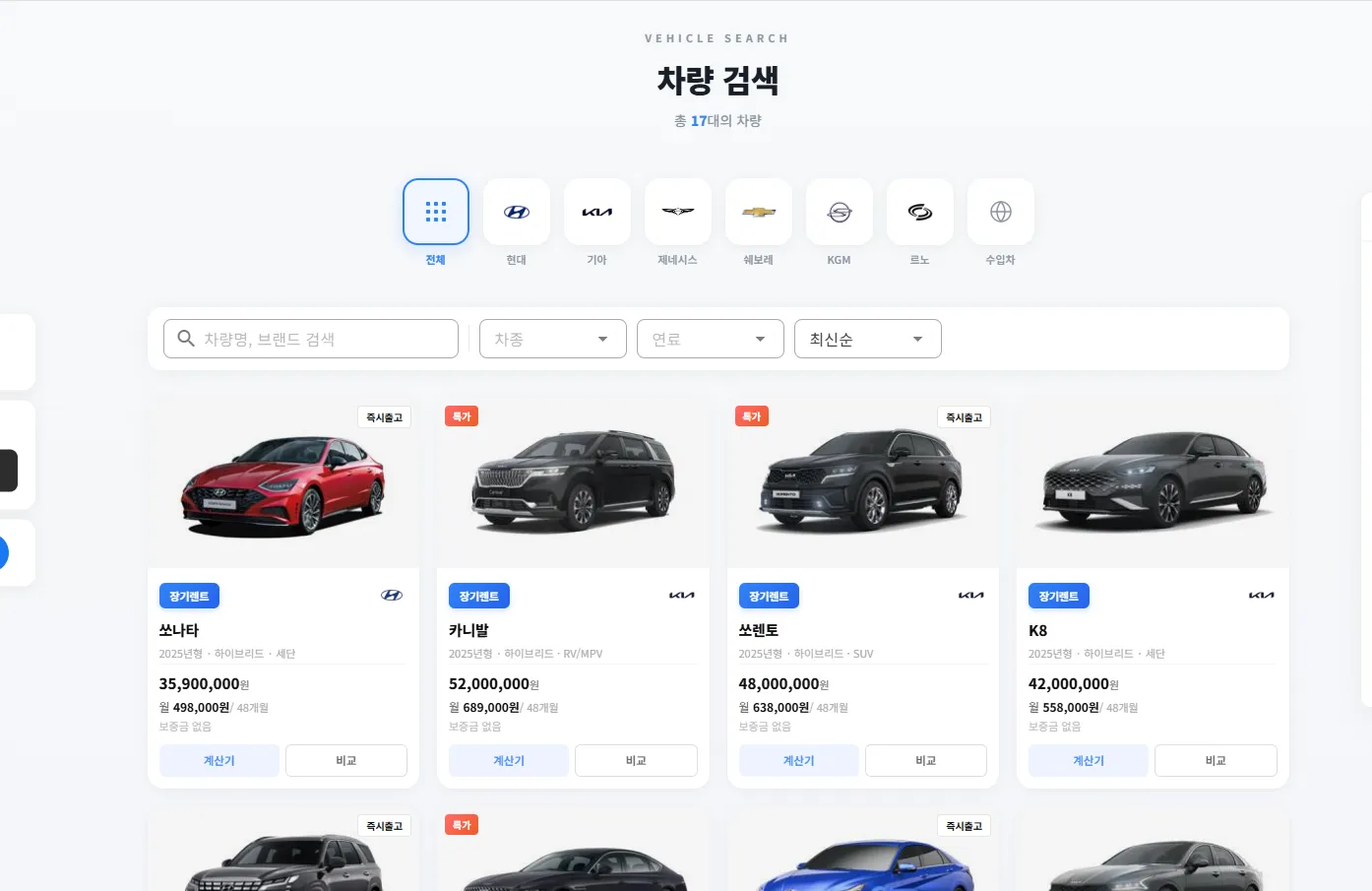Click the 차량 검색 page heading
This screenshot has width=1372, height=891.
coord(717,80)
